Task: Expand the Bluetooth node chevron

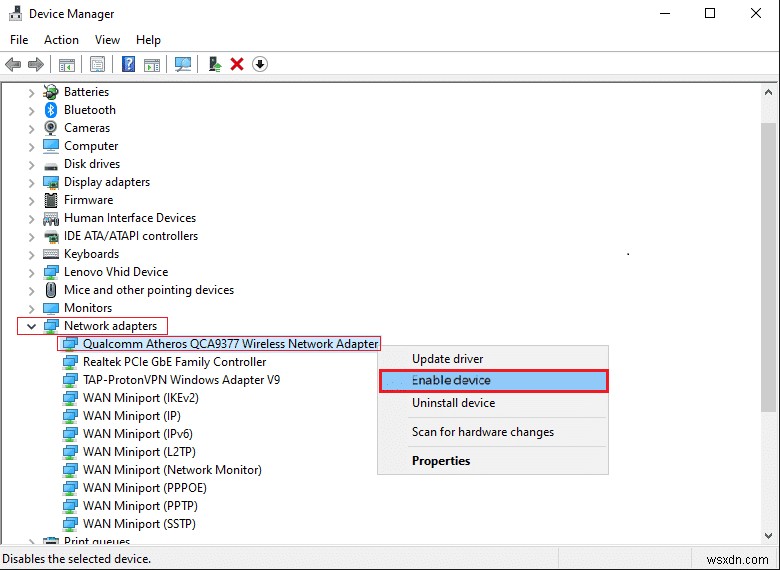Action: (31, 110)
